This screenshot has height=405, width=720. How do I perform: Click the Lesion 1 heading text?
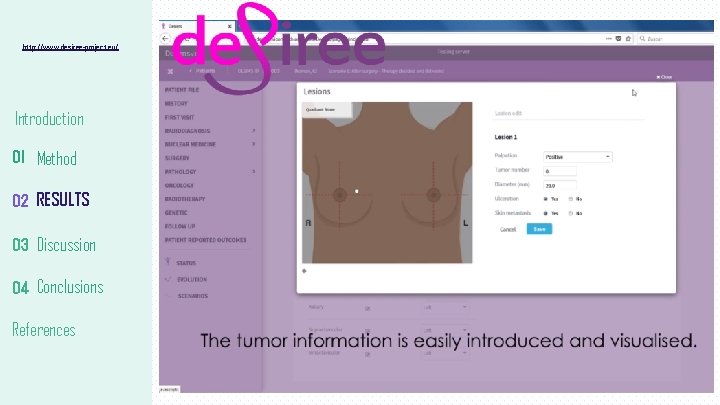[506, 137]
